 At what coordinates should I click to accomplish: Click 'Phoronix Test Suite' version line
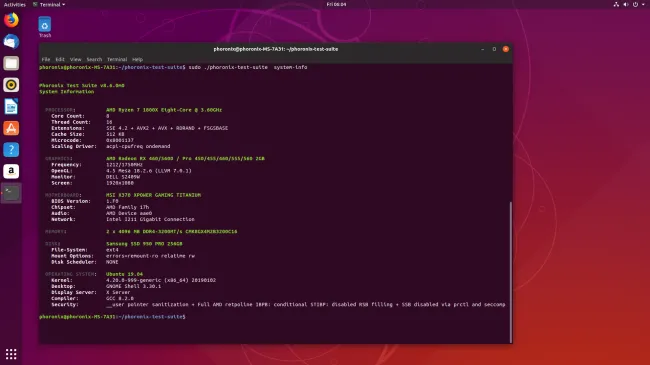point(82,85)
